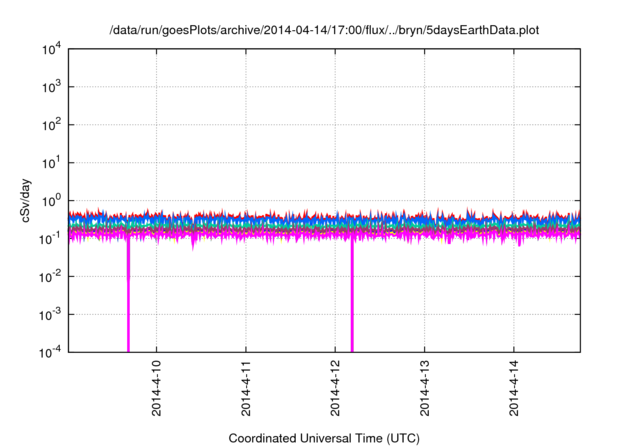
Task: Click the magenta dropout spike before 2014-4-10
Action: pyautogui.click(x=128, y=296)
